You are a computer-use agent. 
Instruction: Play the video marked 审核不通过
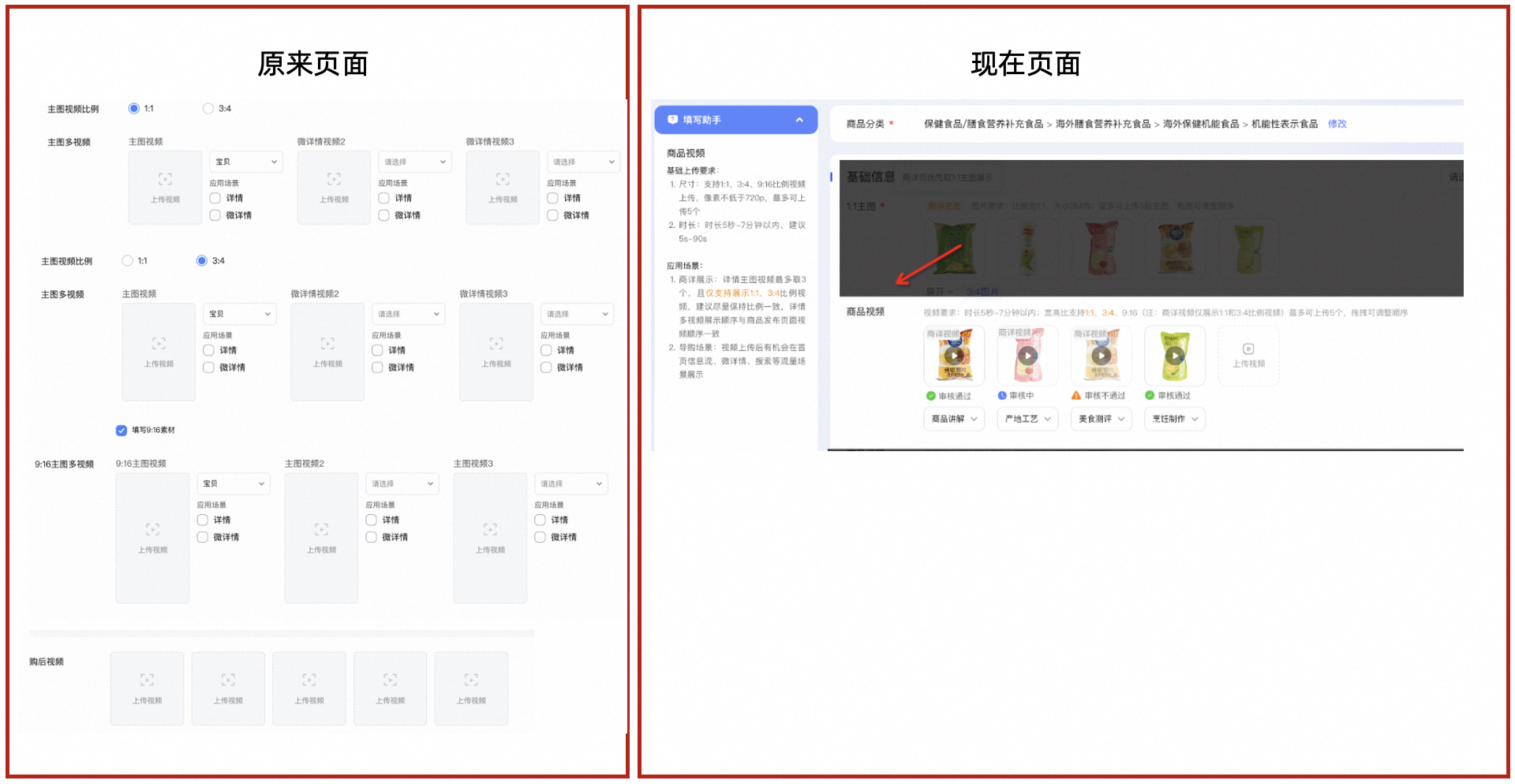click(1101, 356)
